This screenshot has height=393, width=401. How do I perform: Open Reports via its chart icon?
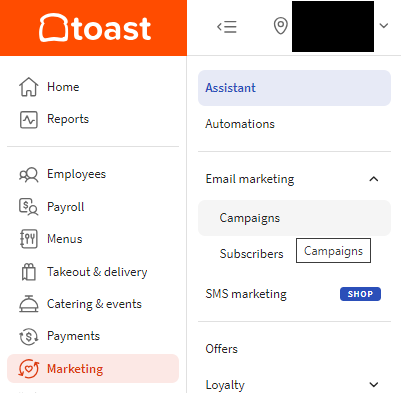pyautogui.click(x=29, y=120)
